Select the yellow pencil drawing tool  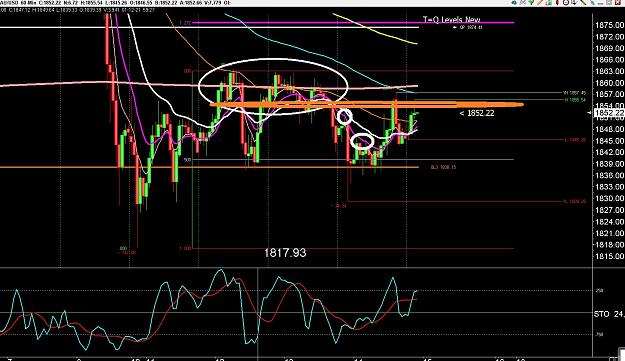pos(540,2)
